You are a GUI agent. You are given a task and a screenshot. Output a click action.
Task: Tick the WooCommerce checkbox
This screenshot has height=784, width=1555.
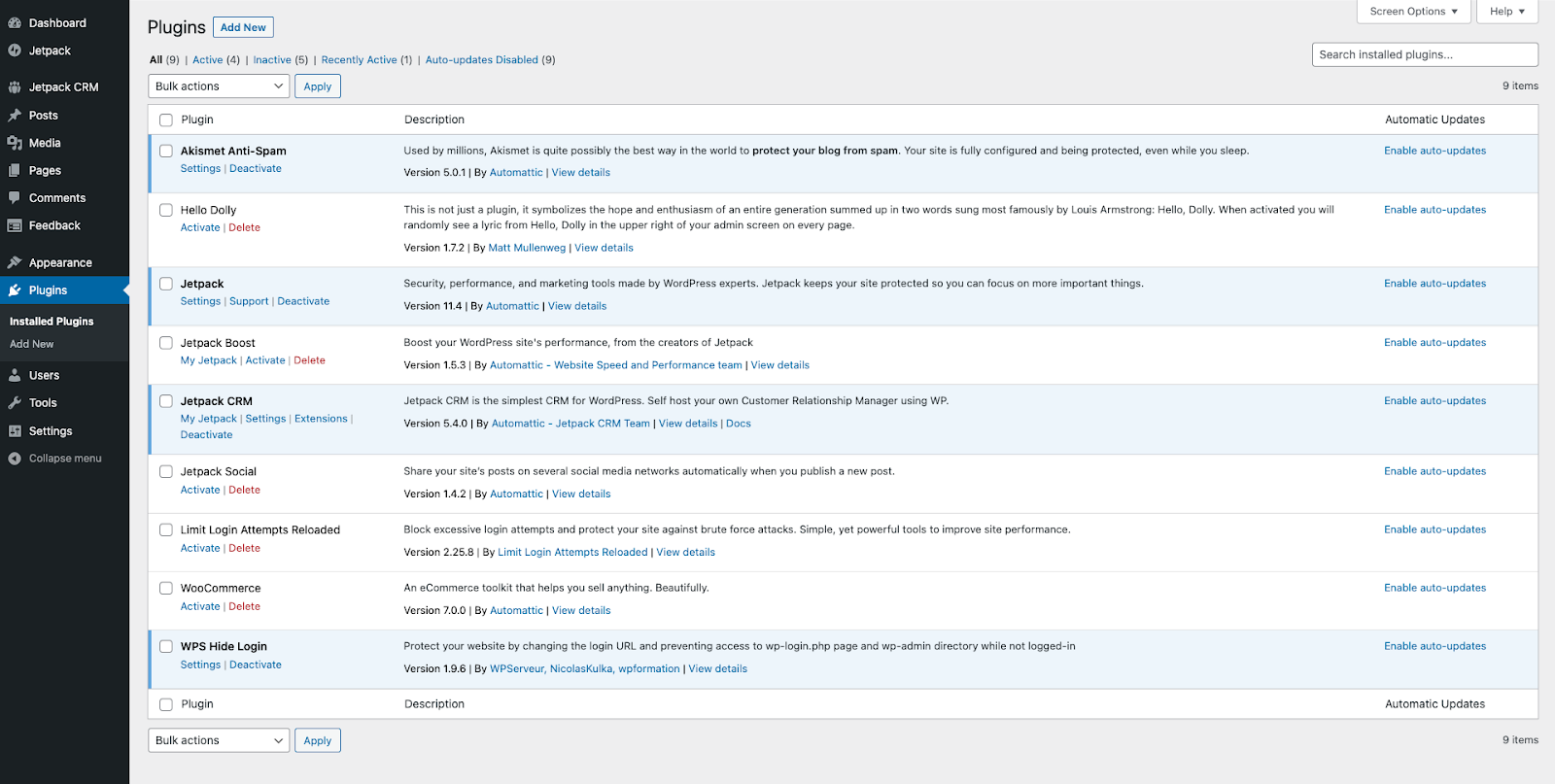(166, 588)
